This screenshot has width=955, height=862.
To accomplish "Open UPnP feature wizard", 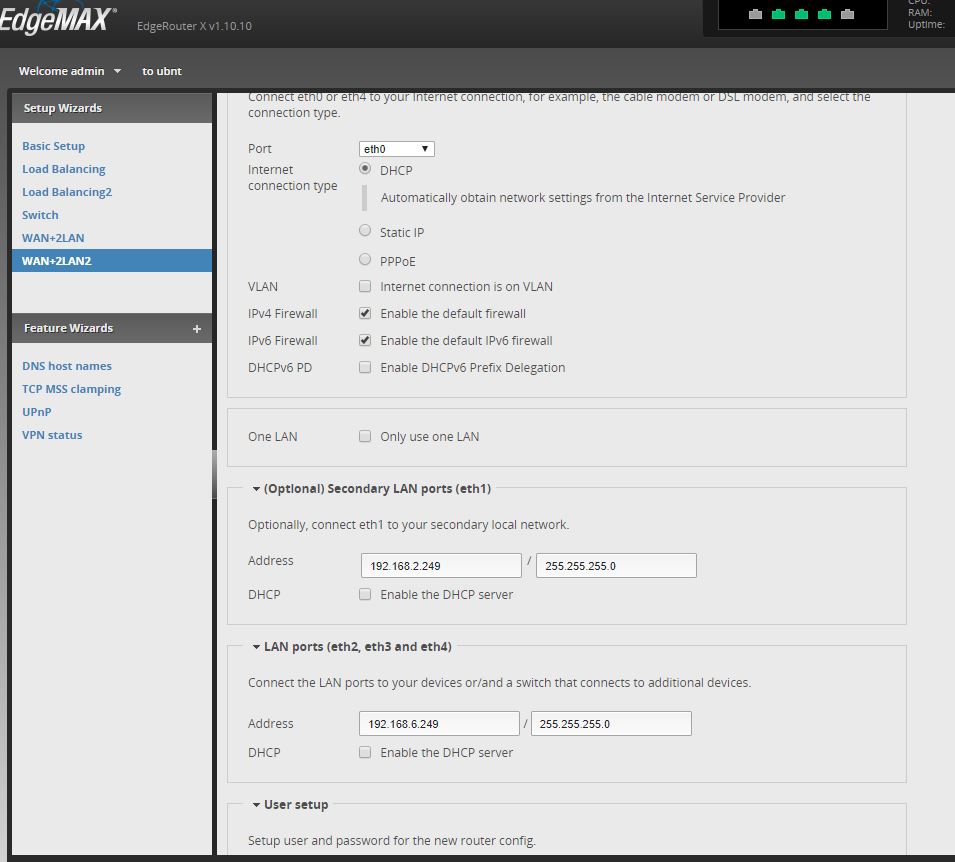I will [37, 412].
